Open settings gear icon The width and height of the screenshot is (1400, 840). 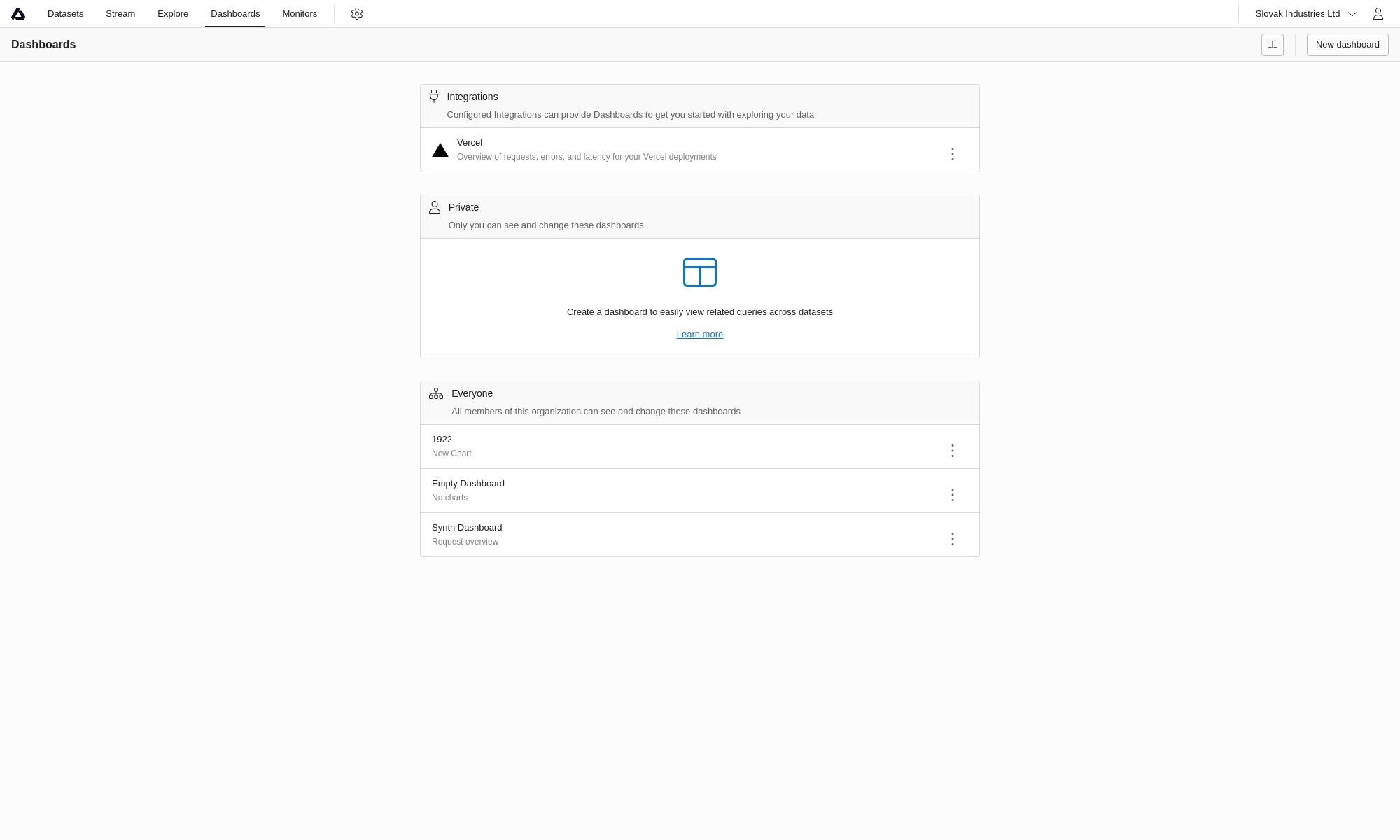[357, 14]
